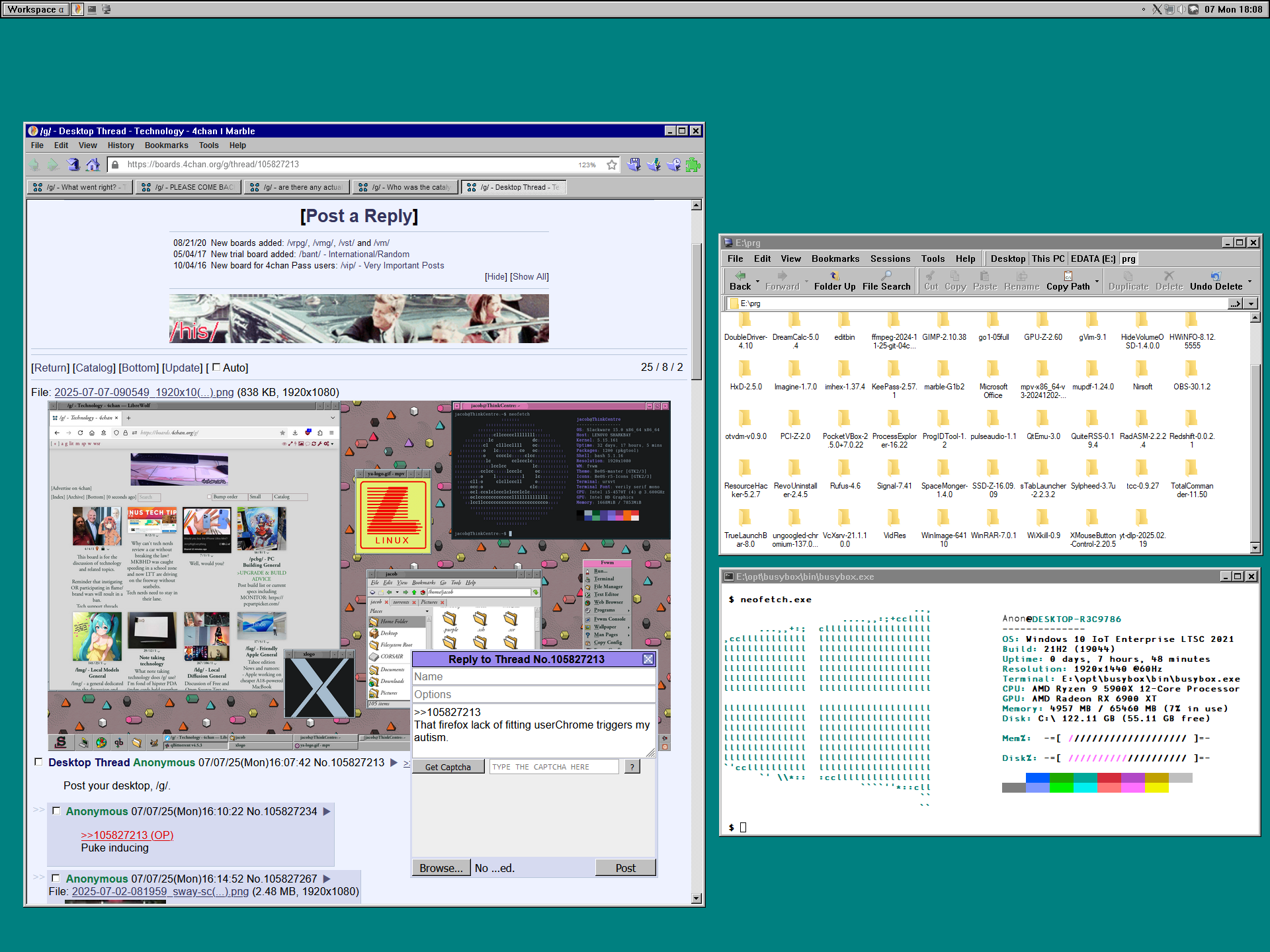Click the save floppy disk toolbar icon in browser
Screen dimensions: 1270x952
pyautogui.click(x=634, y=165)
